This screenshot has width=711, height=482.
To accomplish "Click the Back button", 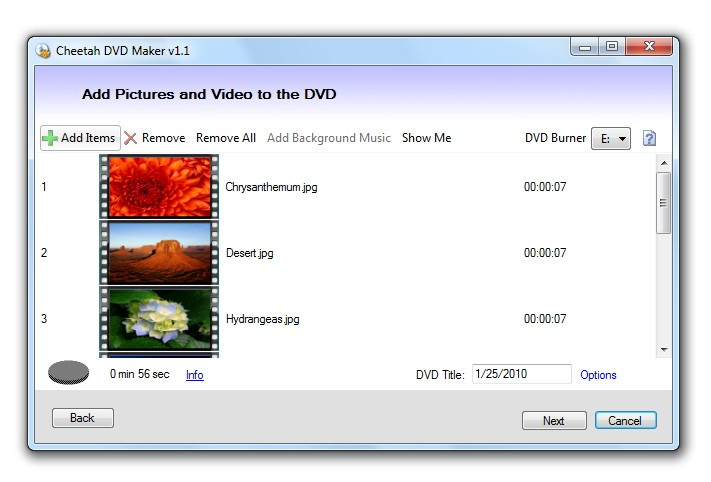I will [83, 418].
